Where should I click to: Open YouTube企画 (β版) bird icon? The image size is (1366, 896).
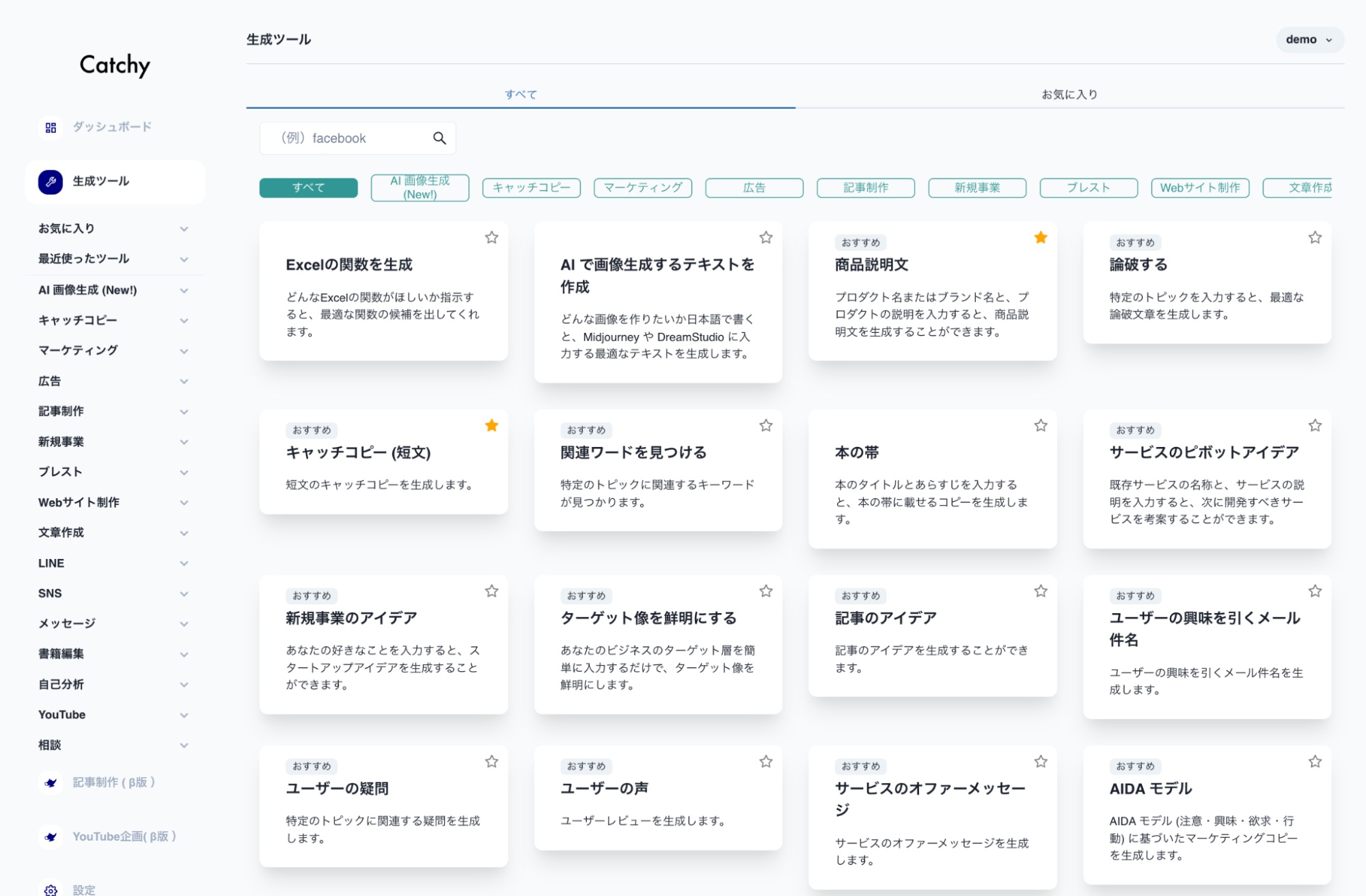[x=51, y=837]
